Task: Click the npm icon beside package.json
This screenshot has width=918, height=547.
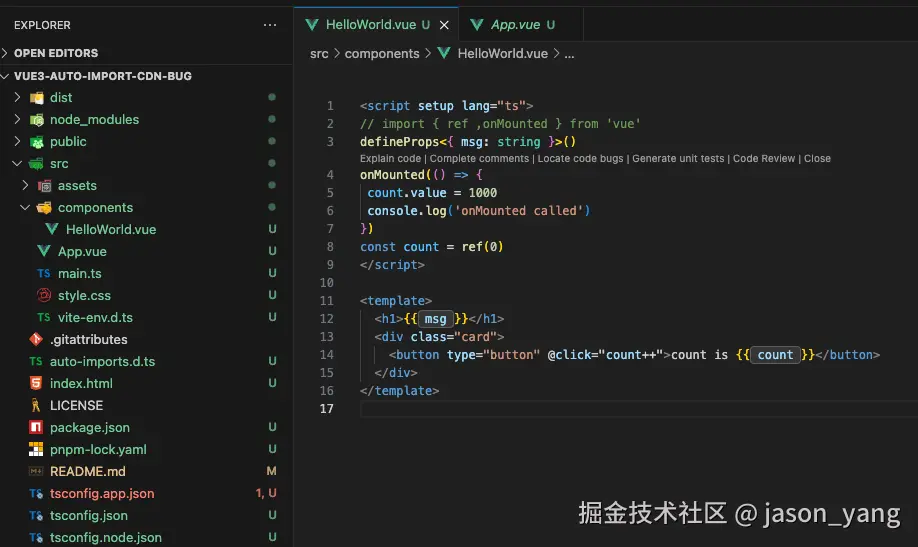Action: (x=36, y=427)
